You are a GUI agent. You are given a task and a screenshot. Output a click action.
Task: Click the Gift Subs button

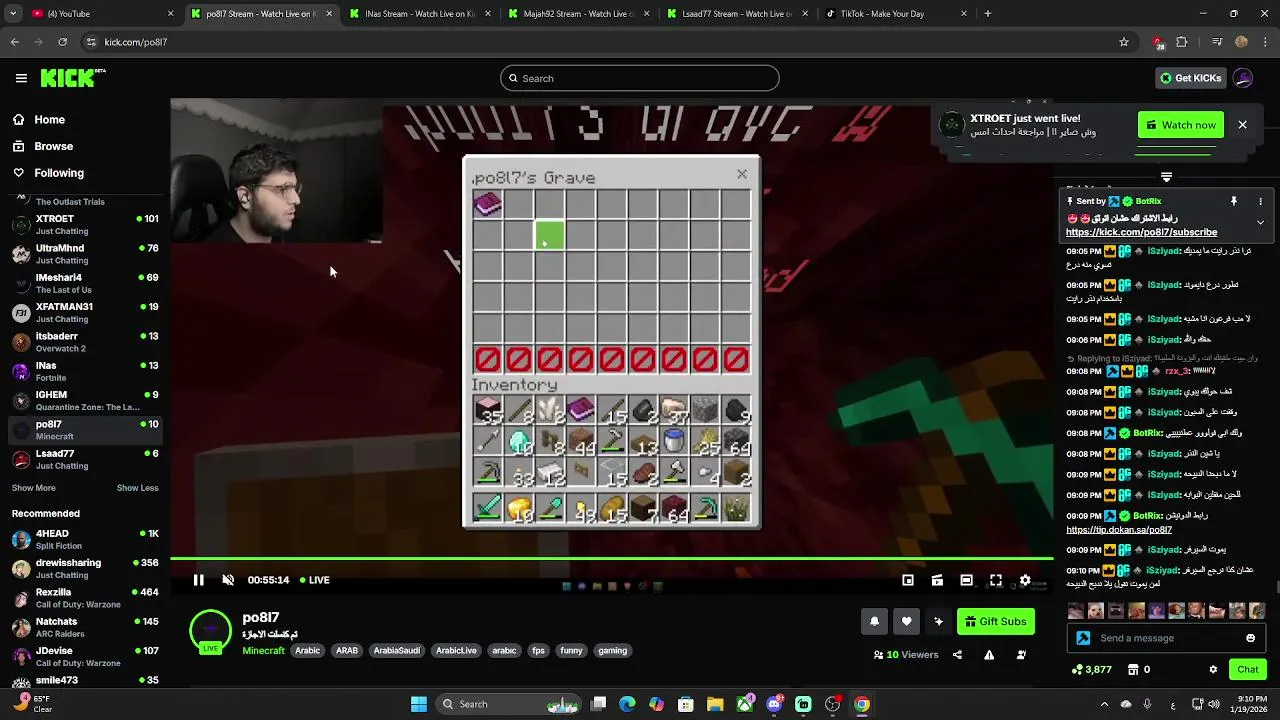(x=995, y=621)
